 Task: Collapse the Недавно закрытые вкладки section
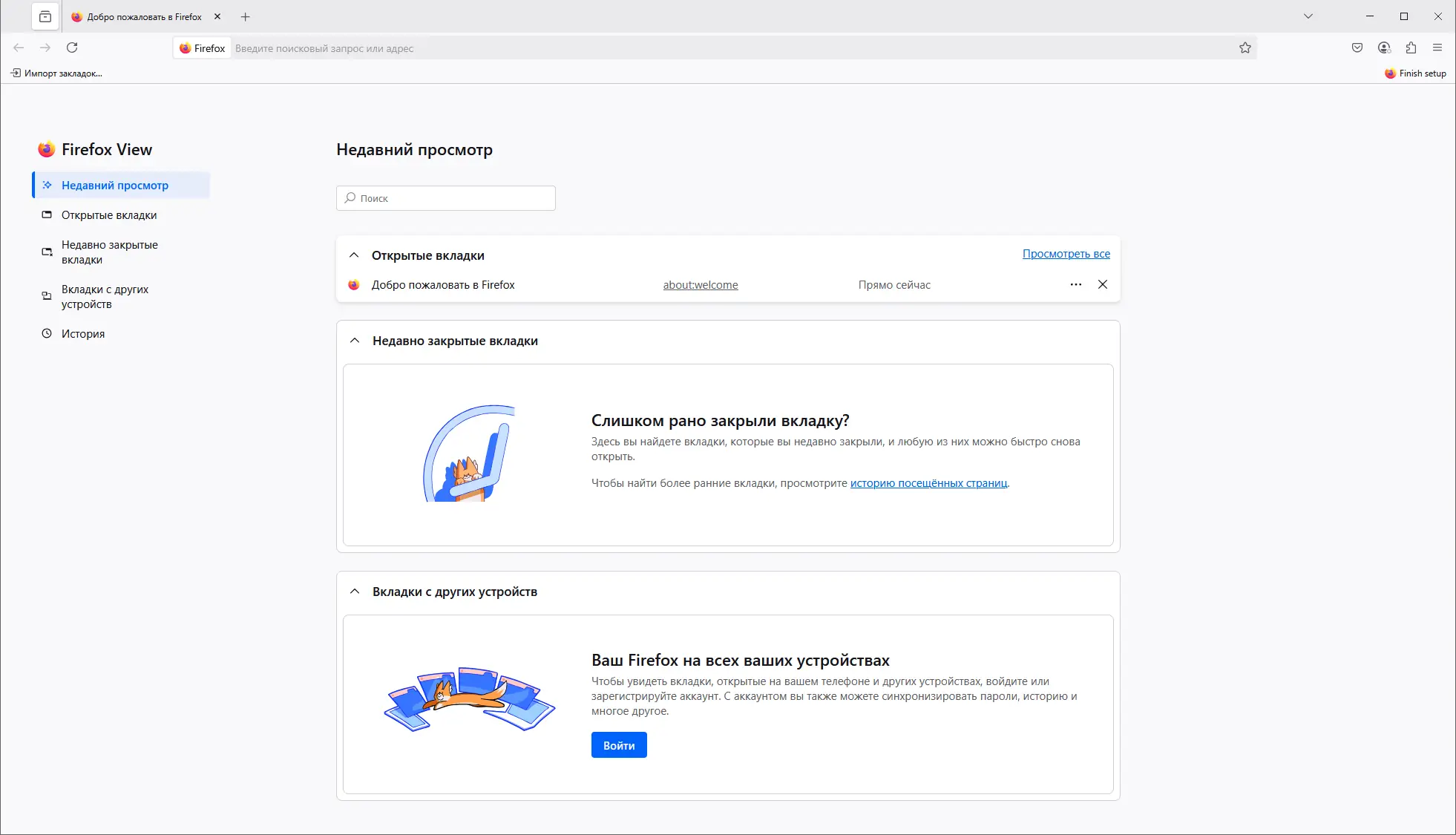coord(355,341)
